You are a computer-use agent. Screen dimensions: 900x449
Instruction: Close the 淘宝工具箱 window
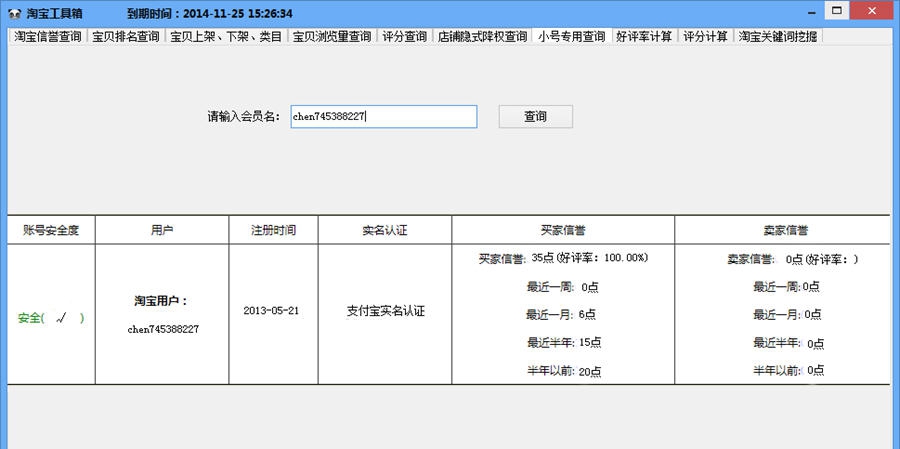coord(872,10)
